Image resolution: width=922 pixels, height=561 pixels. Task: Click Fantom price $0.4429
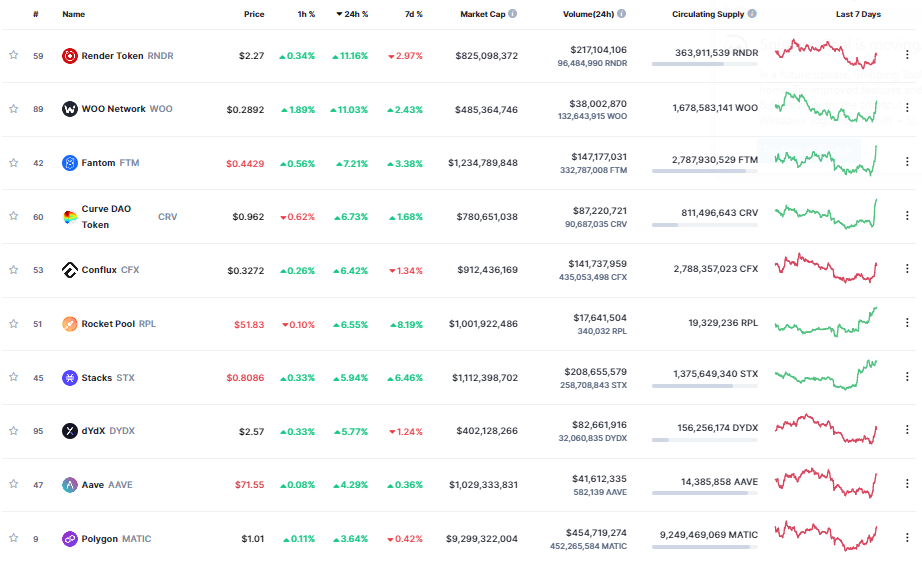(x=245, y=163)
